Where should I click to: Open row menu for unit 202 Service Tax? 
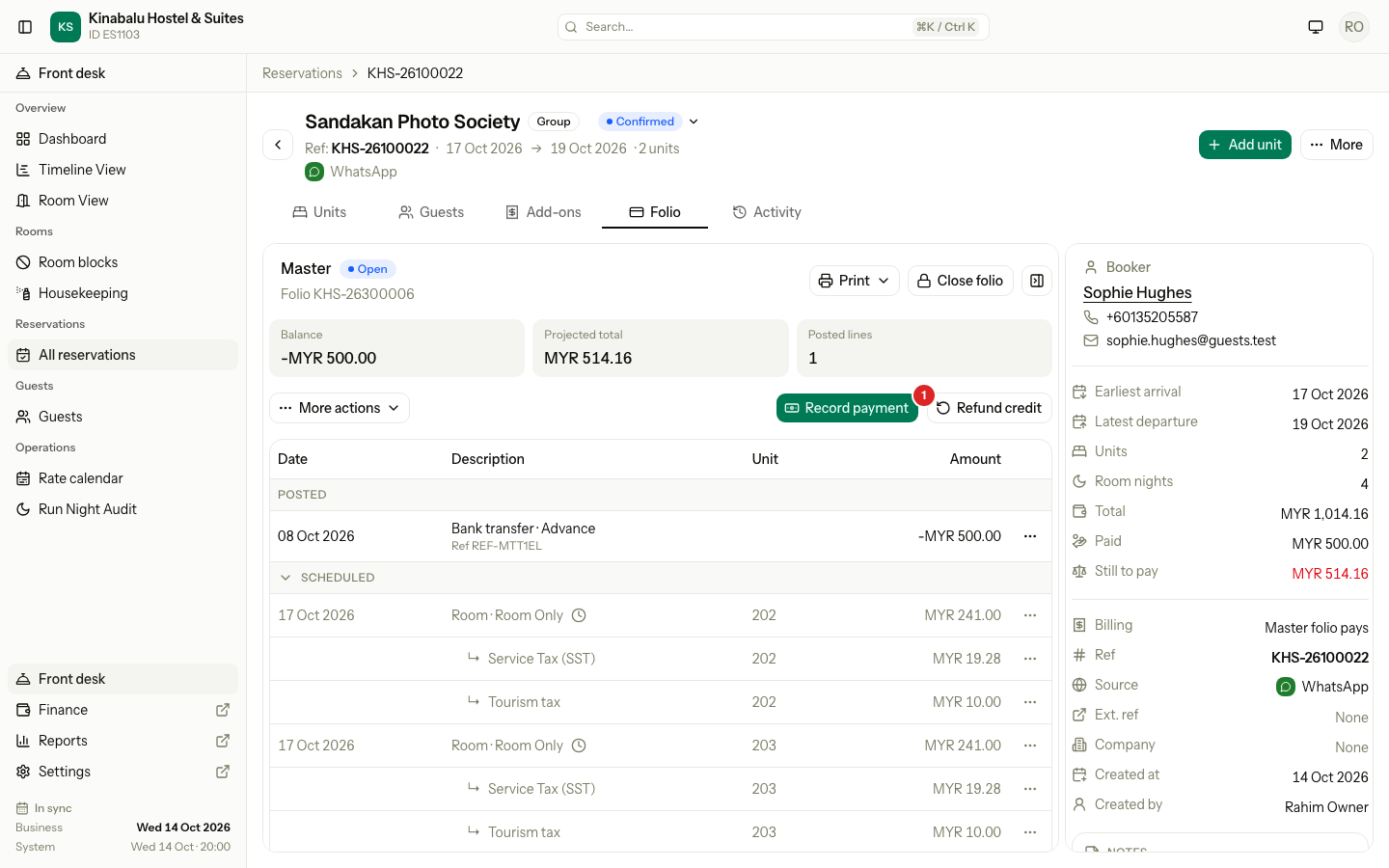[1030, 659]
